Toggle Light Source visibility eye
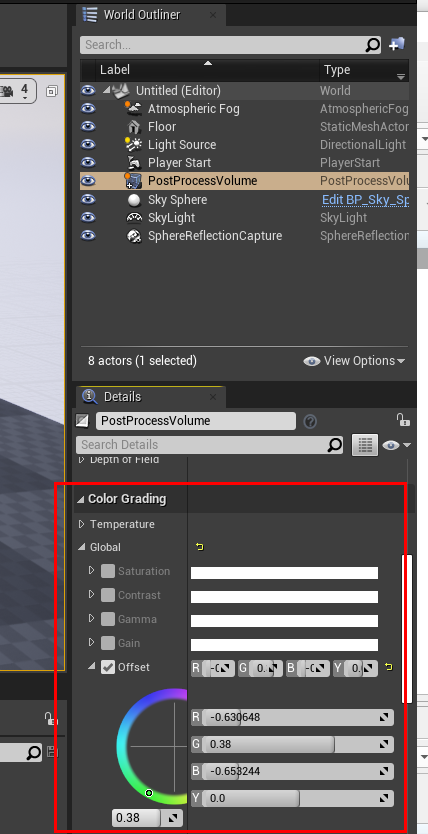This screenshot has height=834, width=428. pos(88,145)
